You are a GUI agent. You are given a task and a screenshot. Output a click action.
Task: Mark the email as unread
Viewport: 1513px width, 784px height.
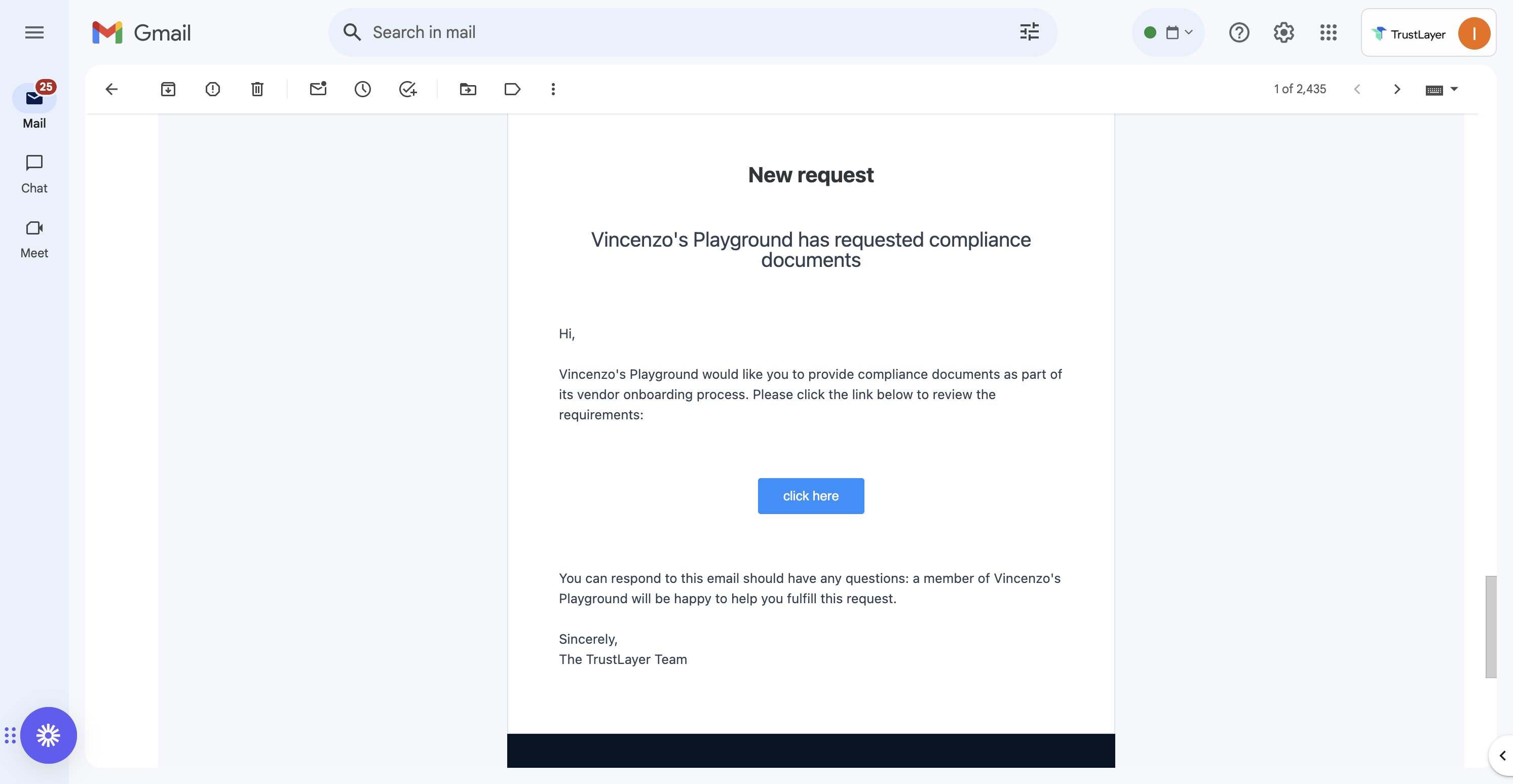point(318,89)
